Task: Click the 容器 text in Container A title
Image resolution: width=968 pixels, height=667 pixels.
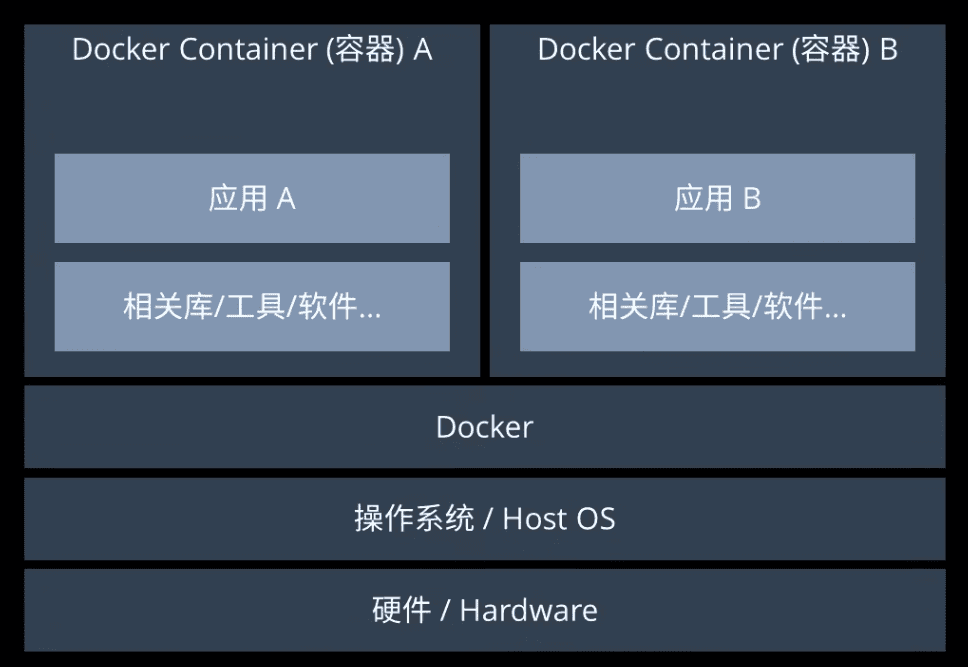Action: [365, 49]
